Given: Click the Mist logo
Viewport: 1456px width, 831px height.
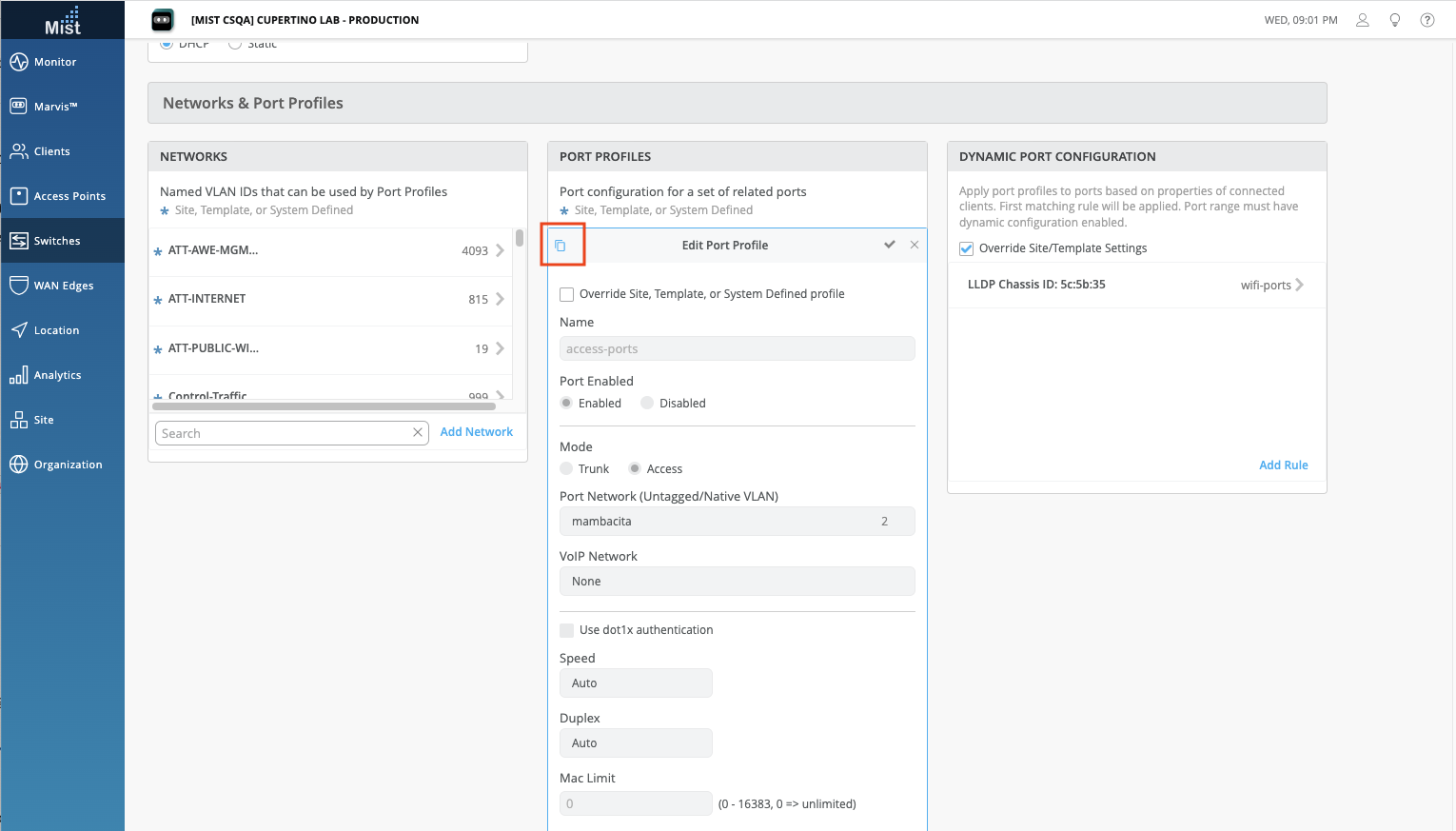Looking at the screenshot, I should point(63,20).
